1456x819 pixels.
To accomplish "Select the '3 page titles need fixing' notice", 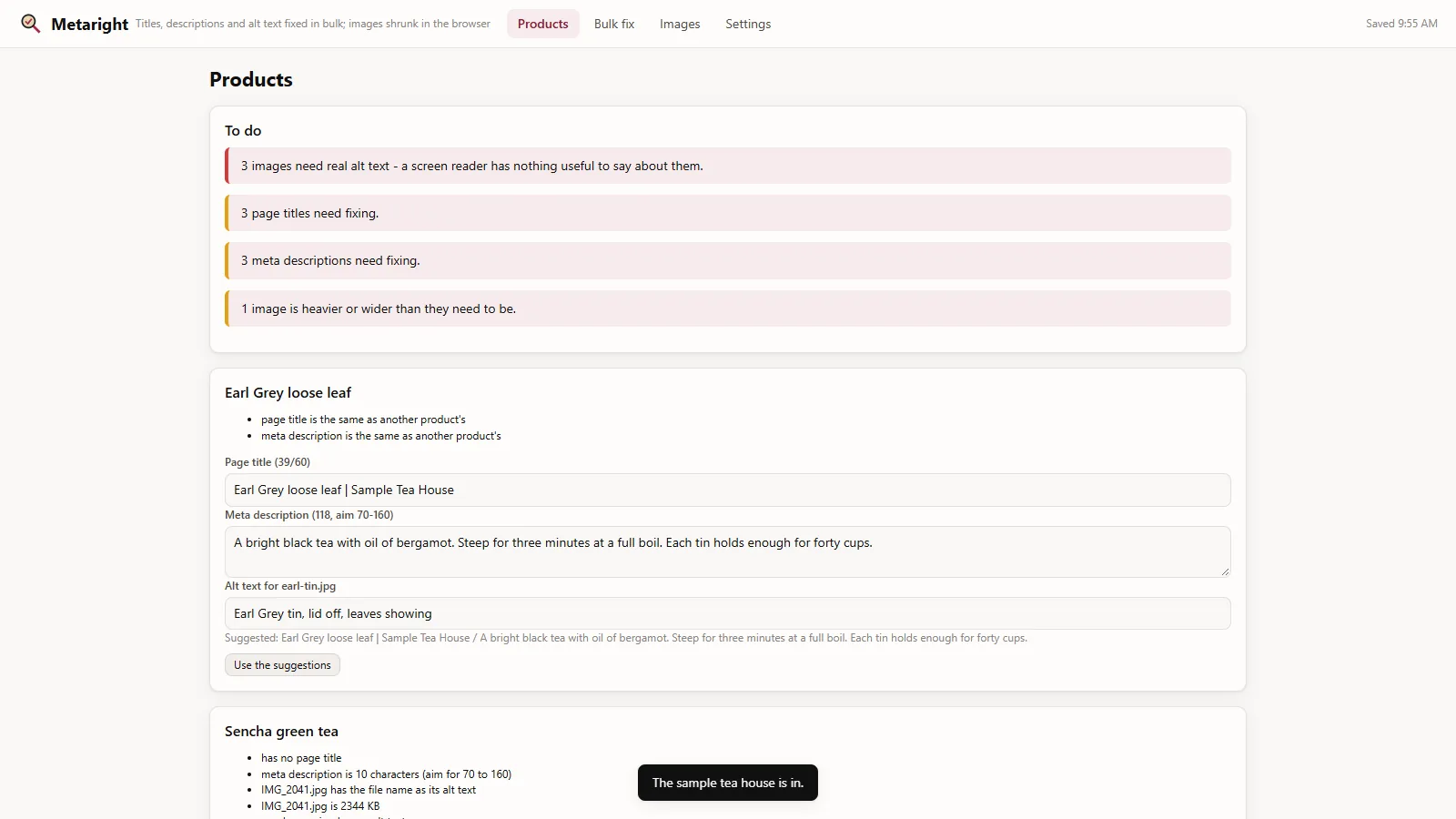I will [728, 213].
